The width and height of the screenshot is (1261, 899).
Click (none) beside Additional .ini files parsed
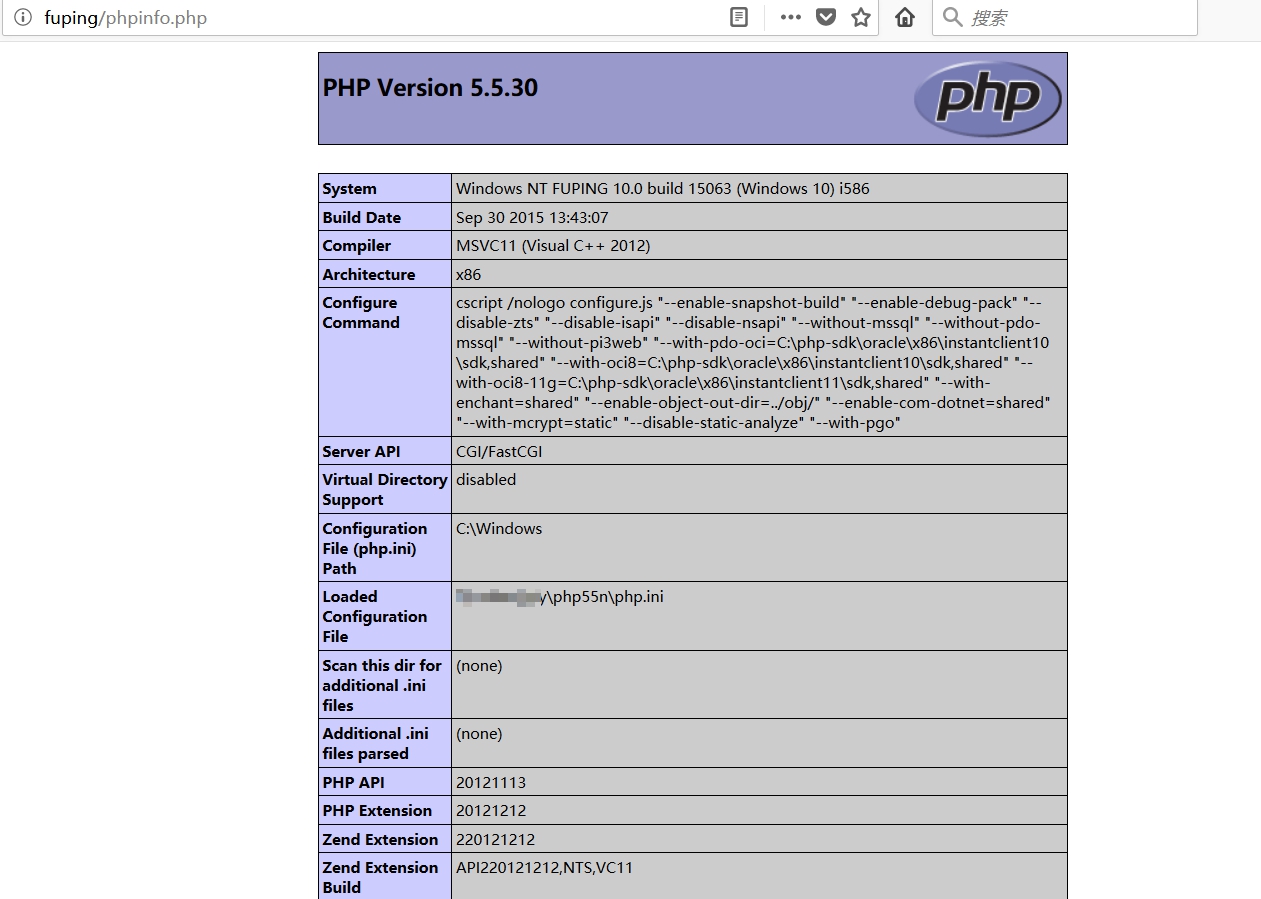(x=479, y=733)
